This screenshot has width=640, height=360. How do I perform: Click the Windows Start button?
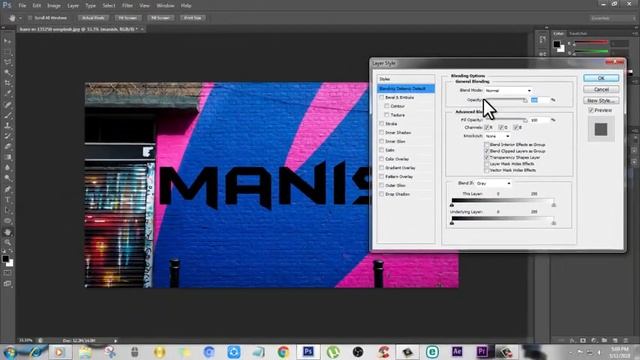pyautogui.click(x=10, y=351)
